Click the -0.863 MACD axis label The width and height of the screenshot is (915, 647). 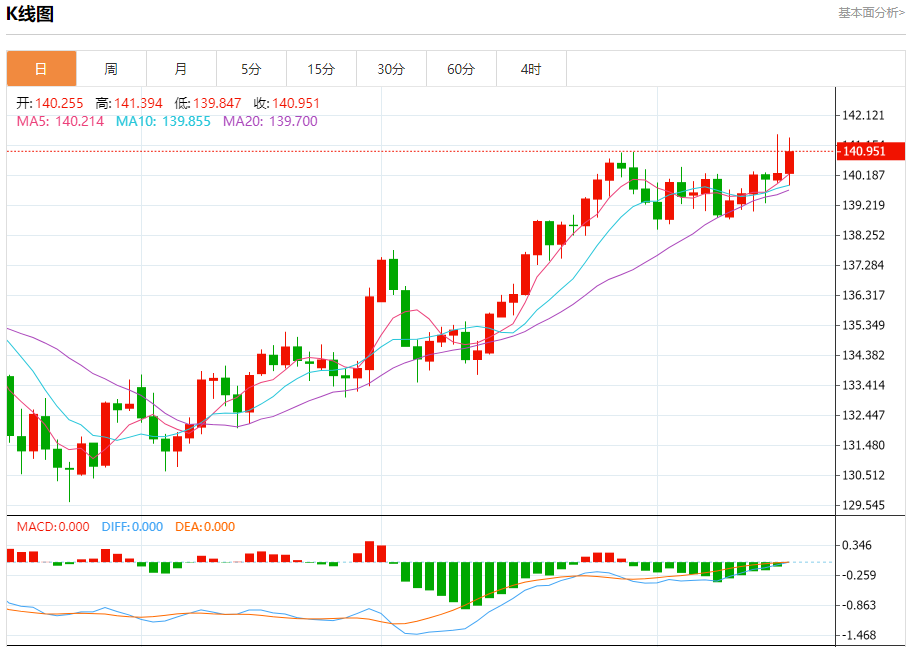(859, 605)
